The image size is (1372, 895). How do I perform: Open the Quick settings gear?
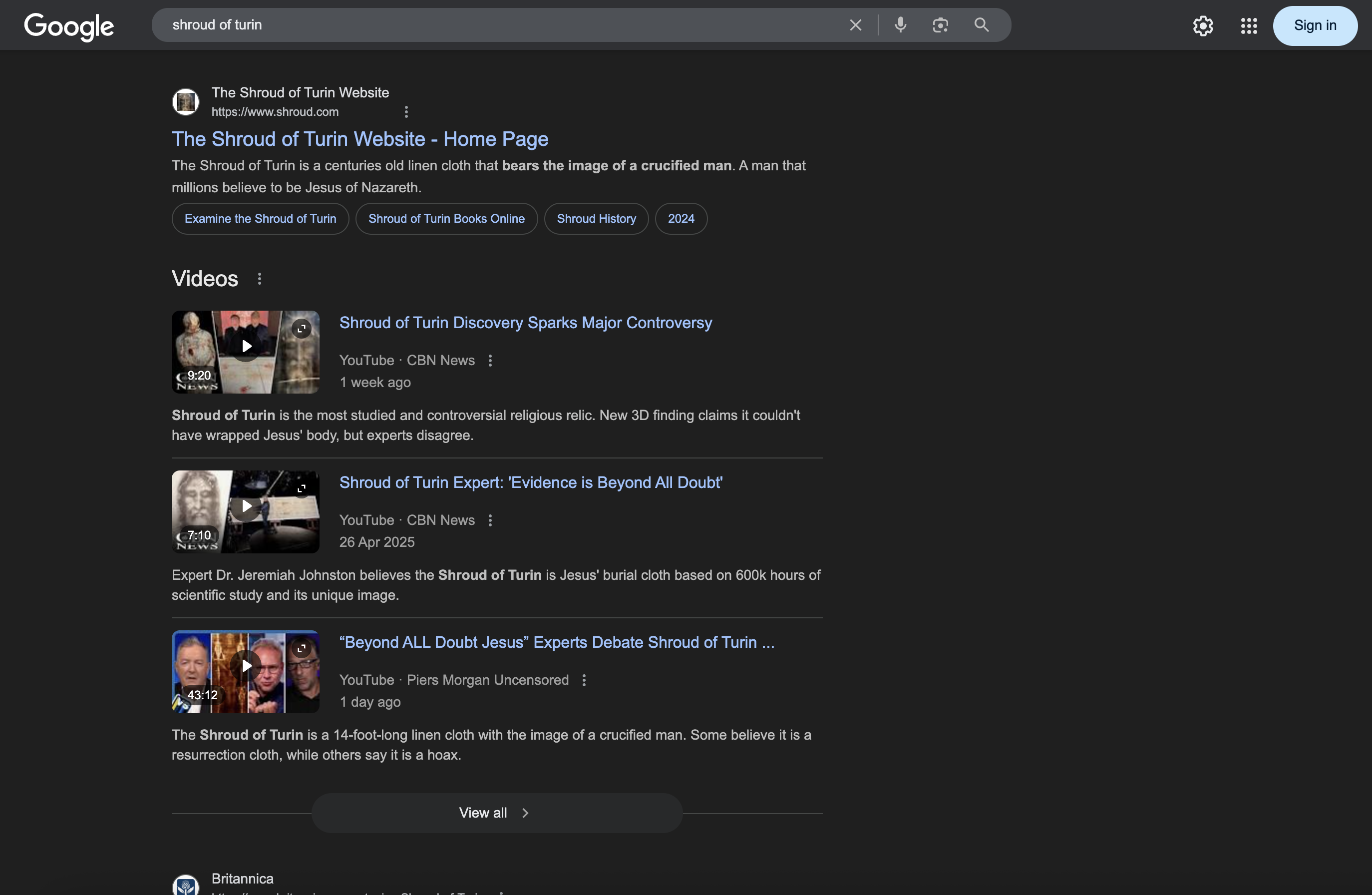pyautogui.click(x=1203, y=26)
